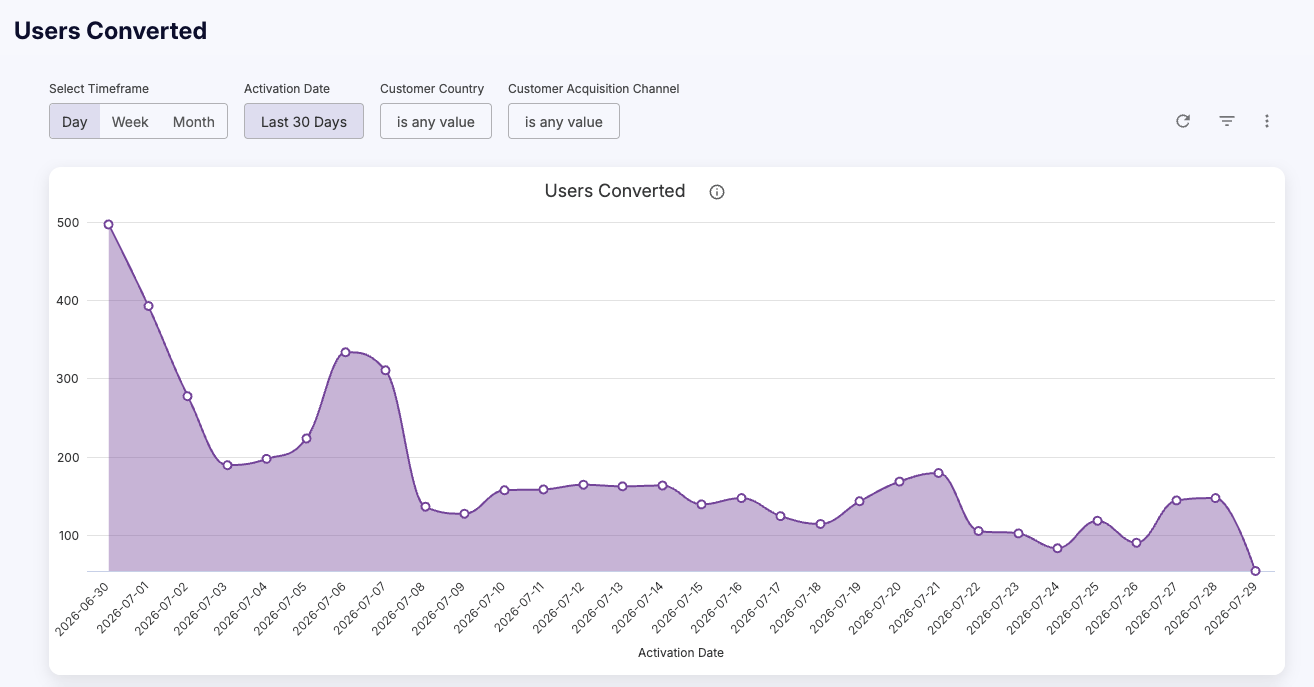The image size is (1314, 687).
Task: Click the Users Converted page heading
Action: [x=110, y=31]
